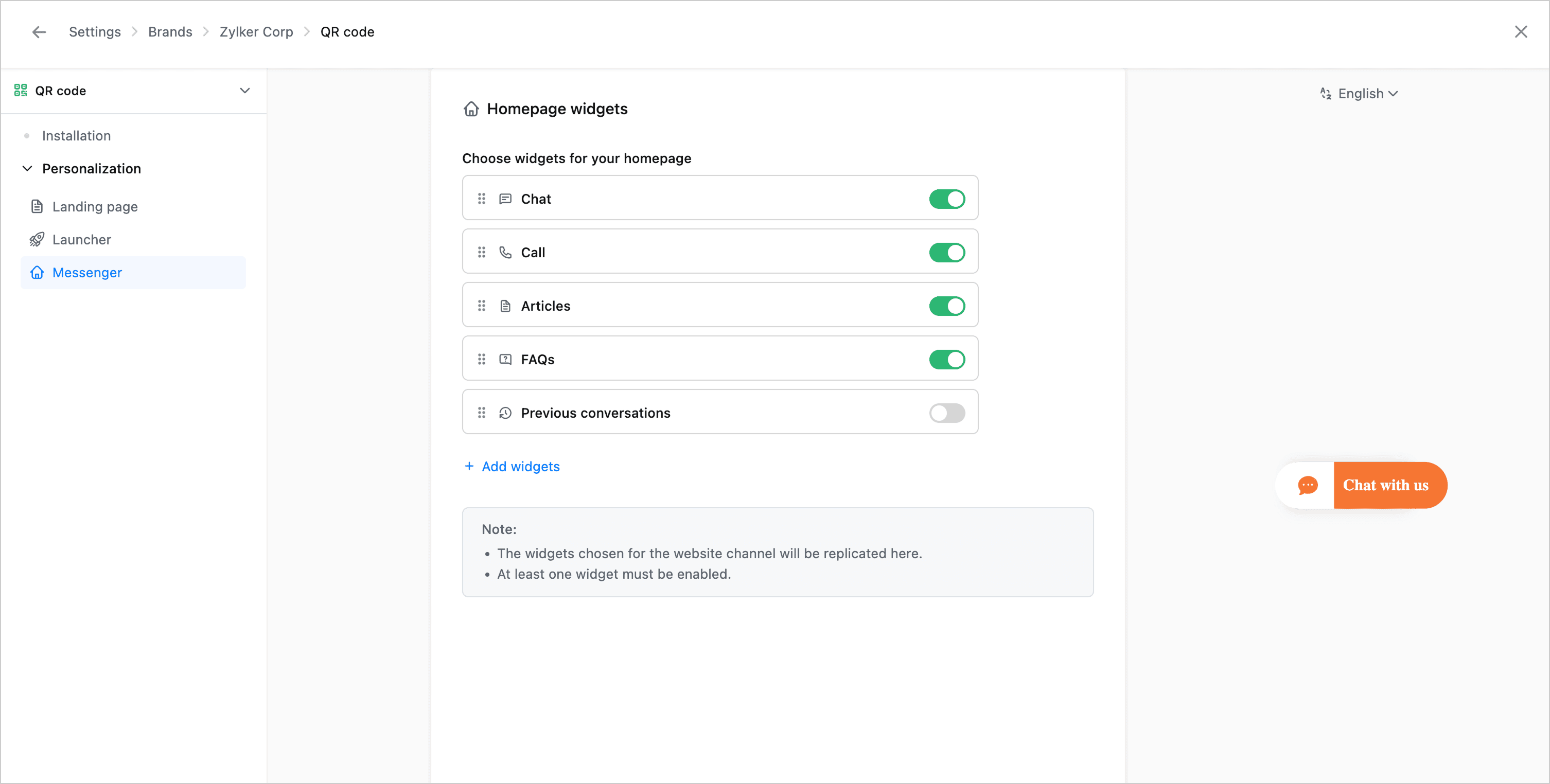
Task: Open the Landing page menu item
Action: [x=95, y=206]
